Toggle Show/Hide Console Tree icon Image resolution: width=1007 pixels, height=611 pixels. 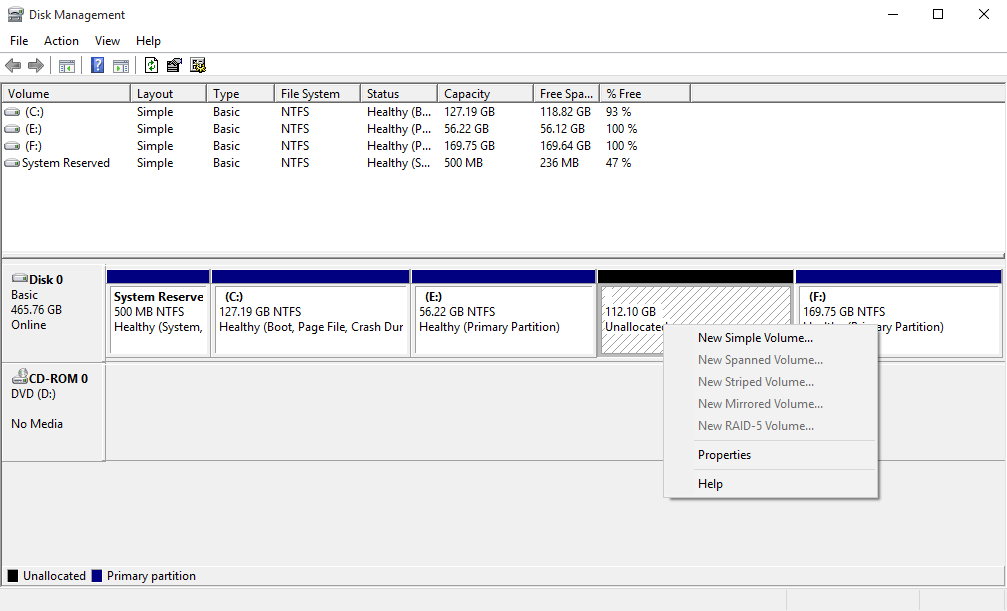point(67,66)
